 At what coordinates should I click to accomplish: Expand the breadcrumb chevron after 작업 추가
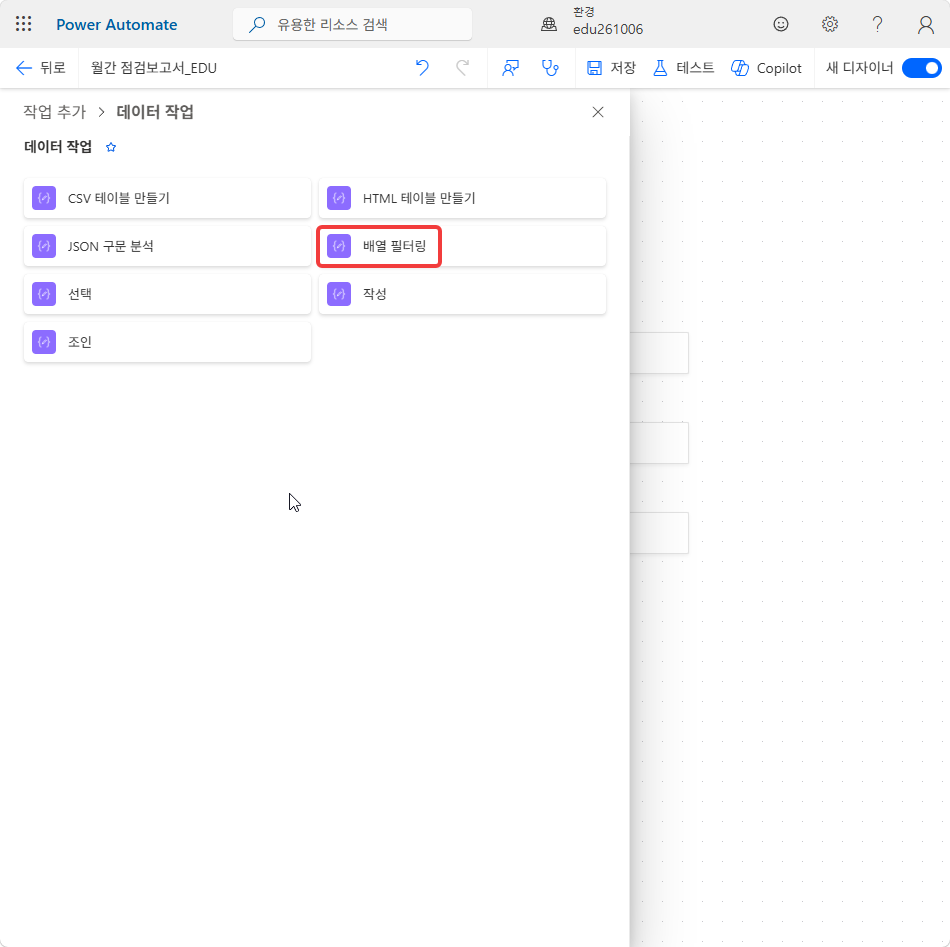[102, 112]
